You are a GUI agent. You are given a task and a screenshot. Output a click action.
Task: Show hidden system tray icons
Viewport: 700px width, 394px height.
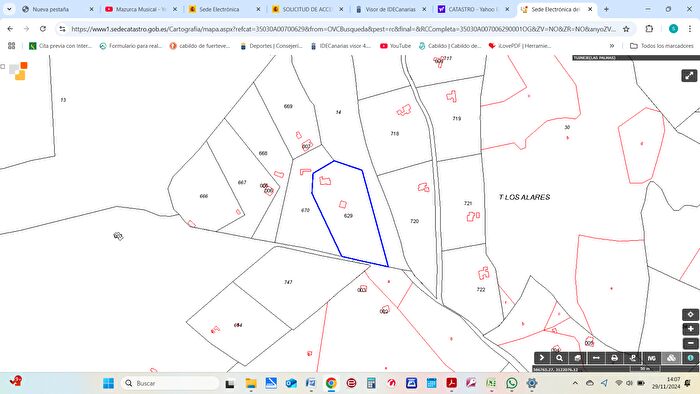click(x=575, y=383)
